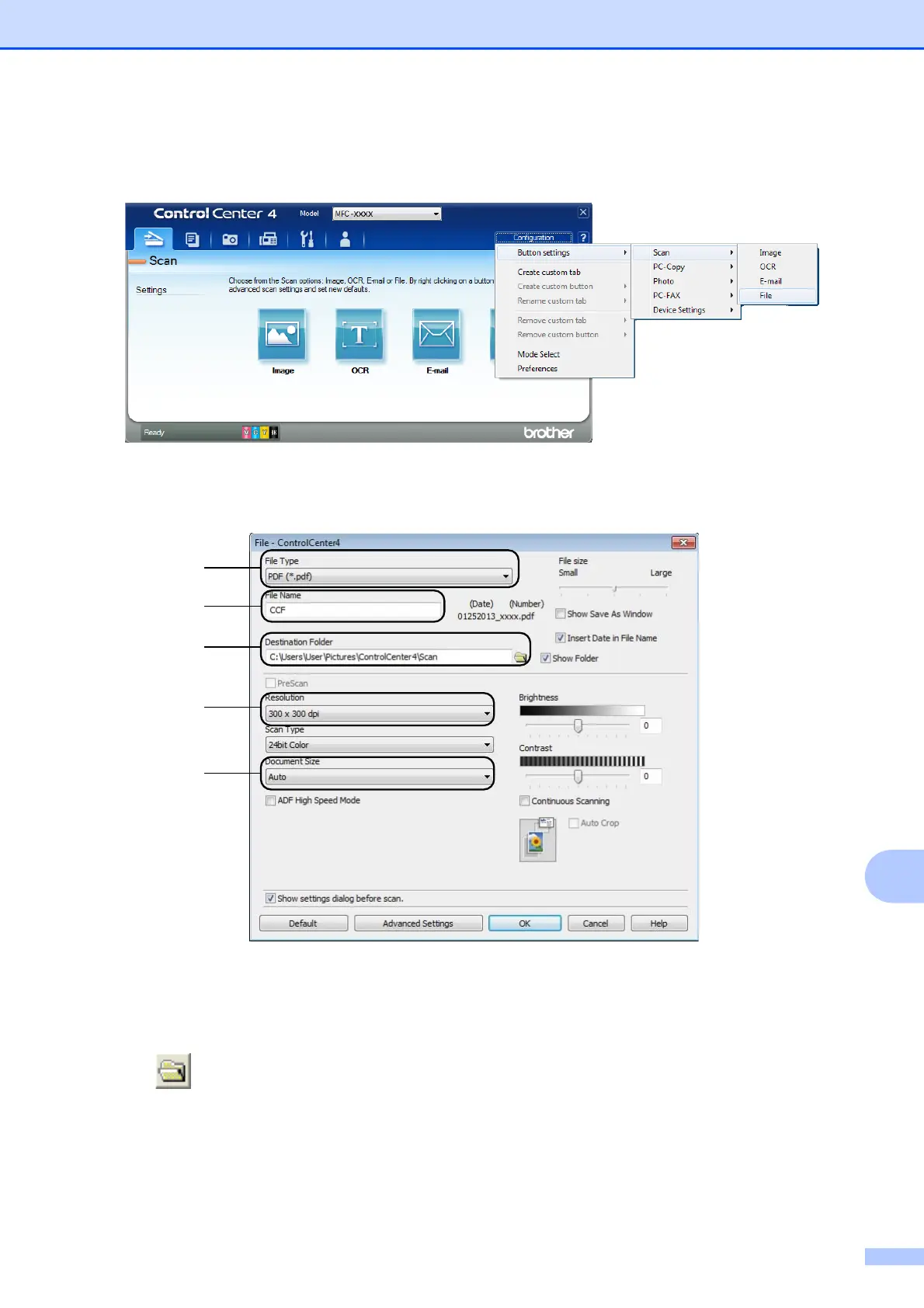The height and width of the screenshot is (1308, 924).
Task: Click the OCR scan button icon
Action: click(x=360, y=335)
